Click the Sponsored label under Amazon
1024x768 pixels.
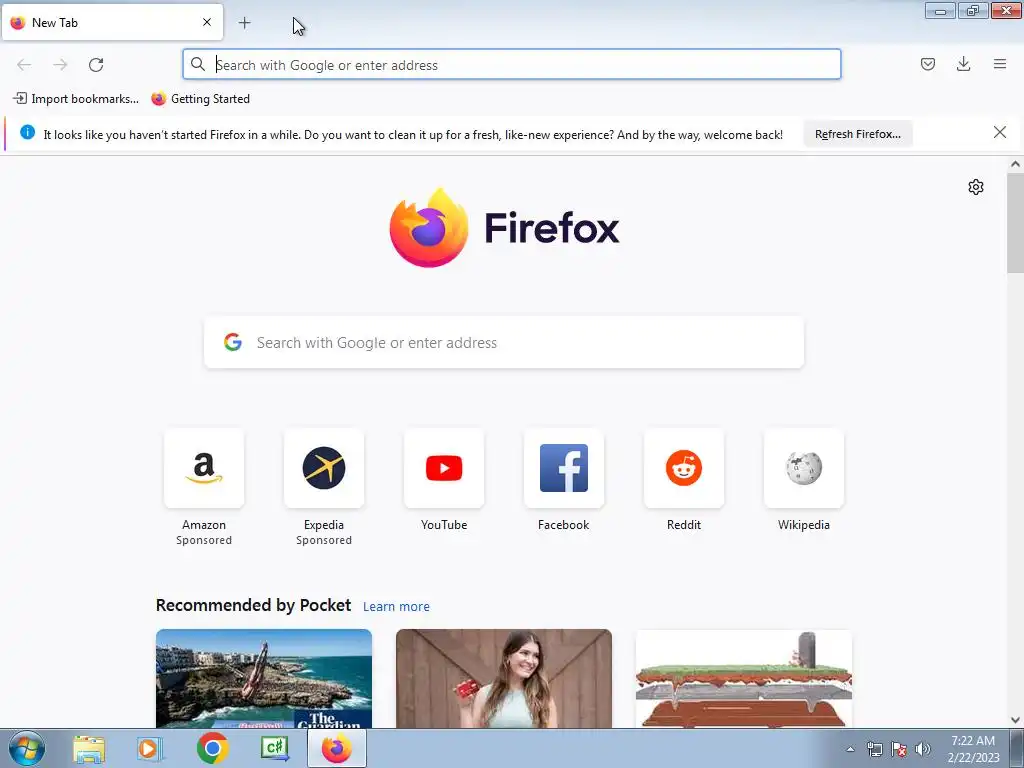click(204, 540)
